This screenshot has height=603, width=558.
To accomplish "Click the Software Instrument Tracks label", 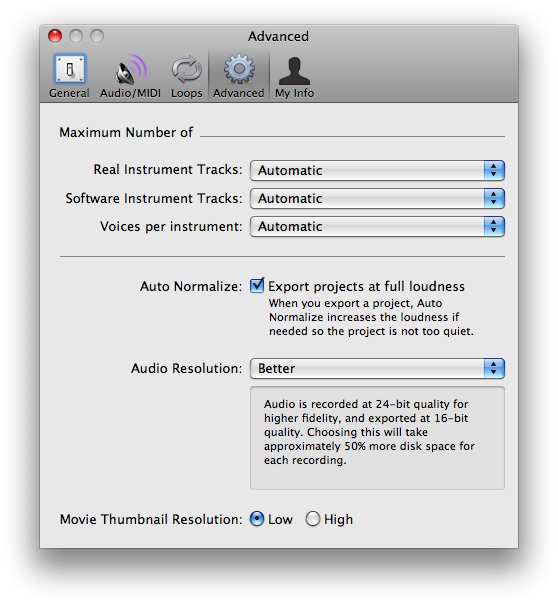I will 154,198.
